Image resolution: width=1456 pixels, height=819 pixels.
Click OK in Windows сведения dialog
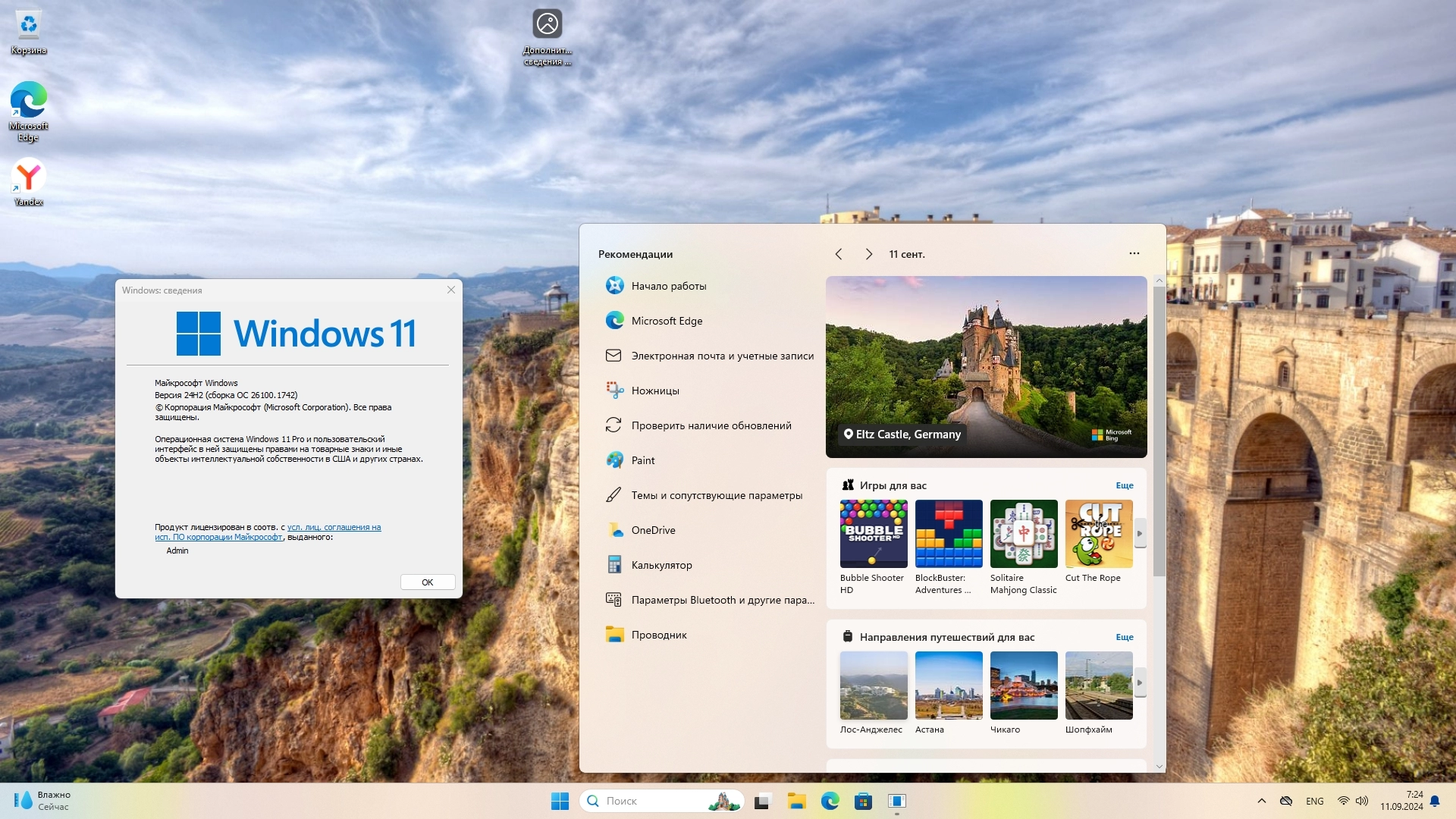click(x=428, y=582)
